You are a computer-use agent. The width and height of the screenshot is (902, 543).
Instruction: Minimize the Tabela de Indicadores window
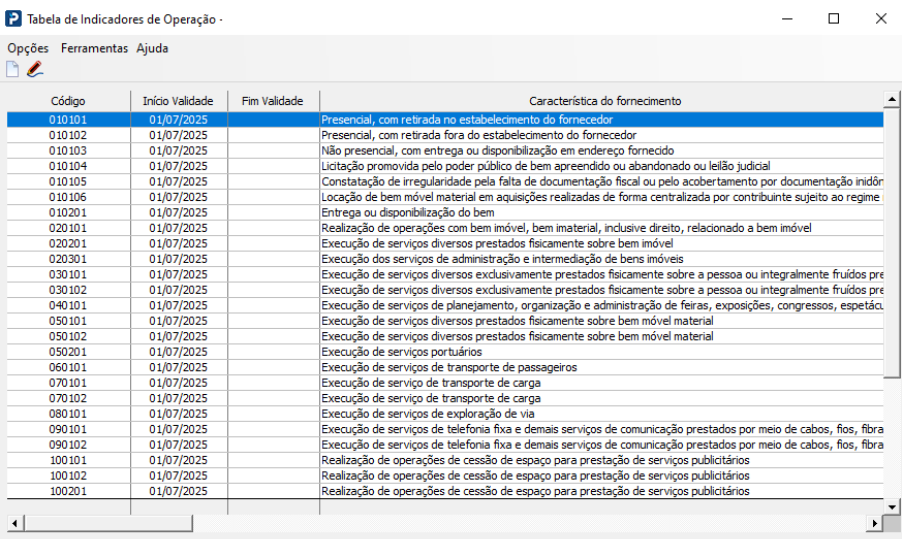click(x=787, y=18)
